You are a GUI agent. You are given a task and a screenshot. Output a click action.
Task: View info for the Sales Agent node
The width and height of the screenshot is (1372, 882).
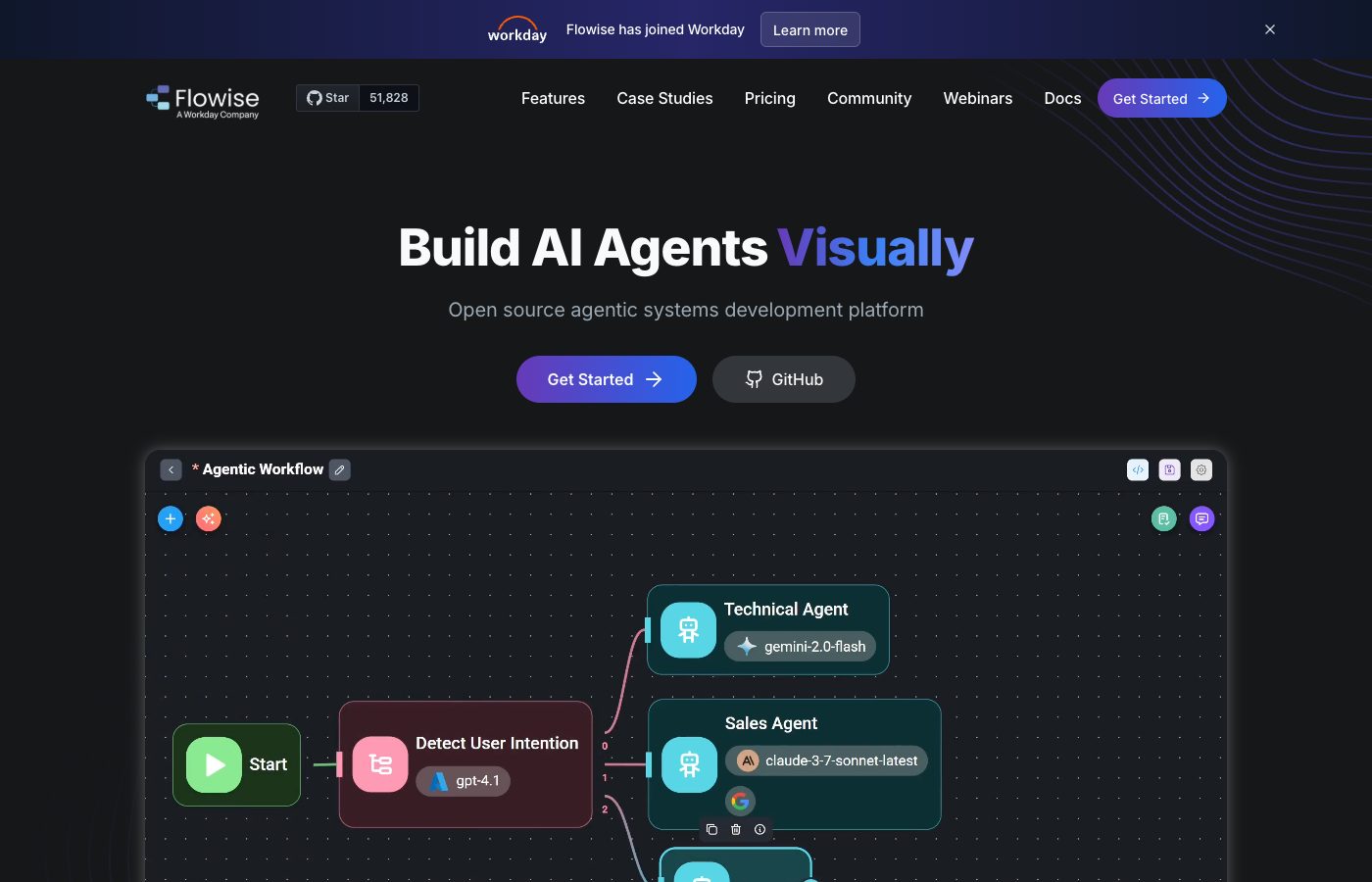(759, 829)
